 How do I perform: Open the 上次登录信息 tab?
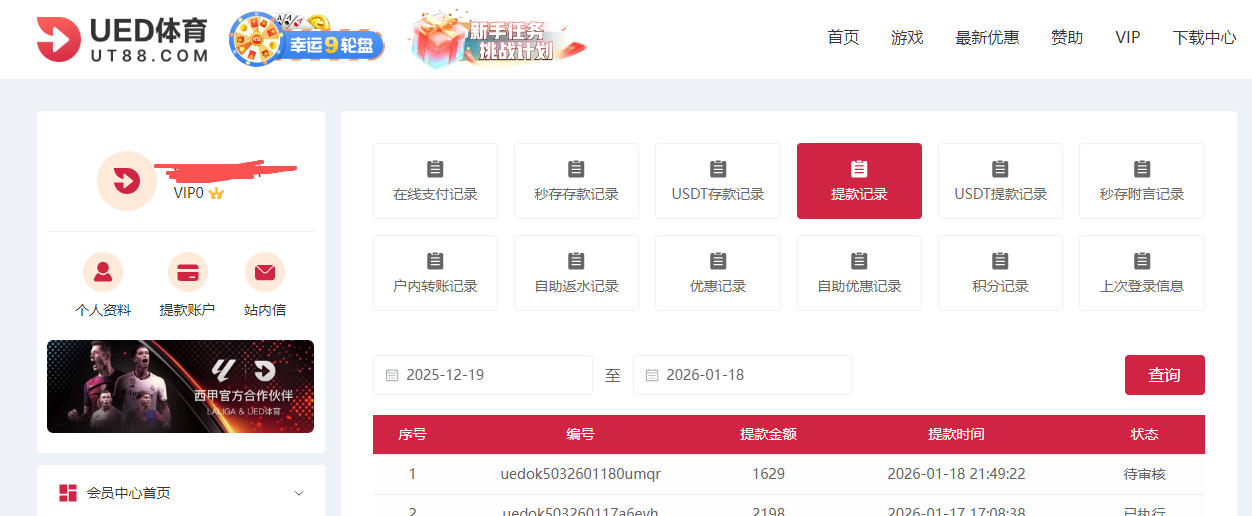[x=1141, y=273]
